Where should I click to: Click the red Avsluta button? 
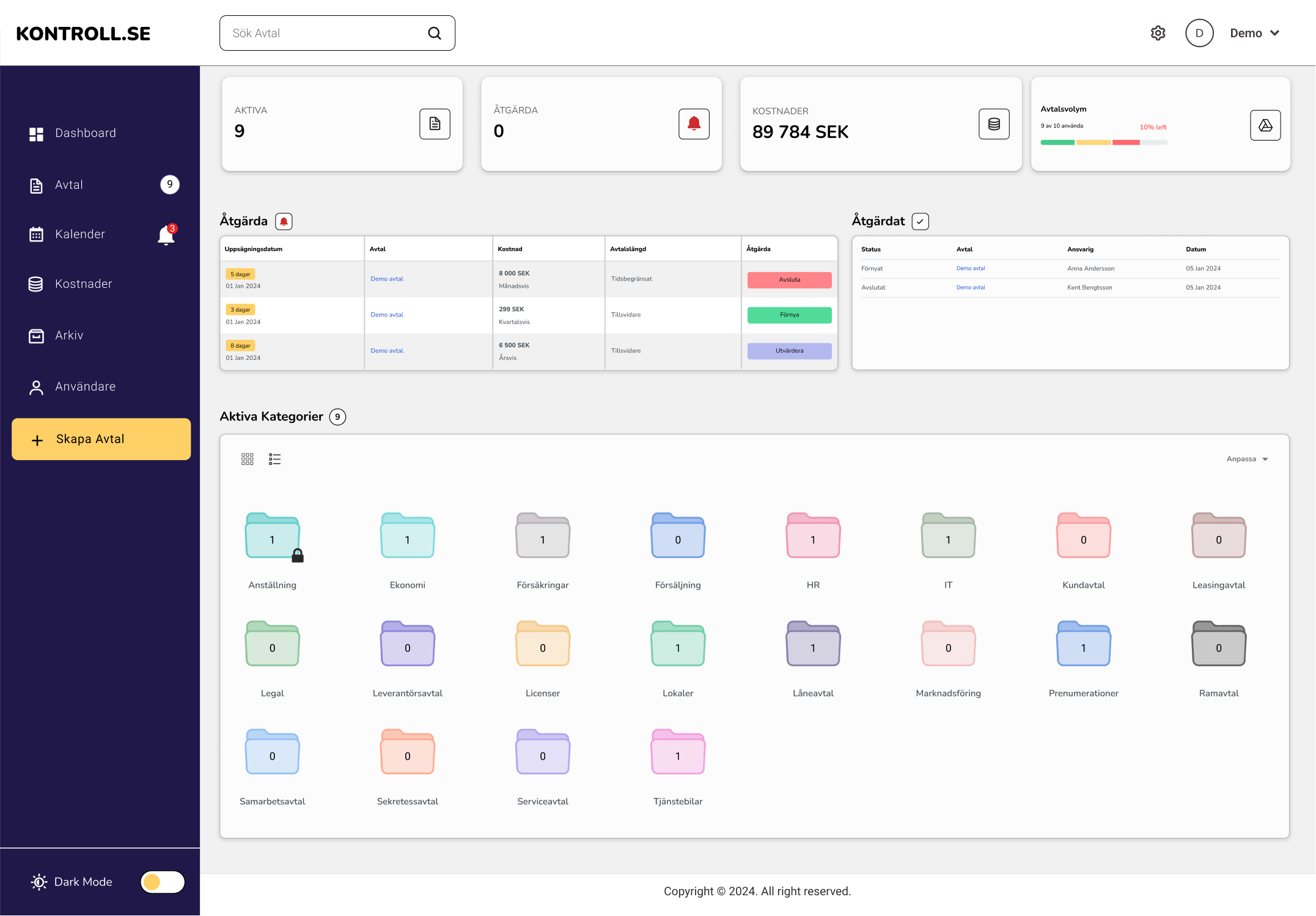789,279
